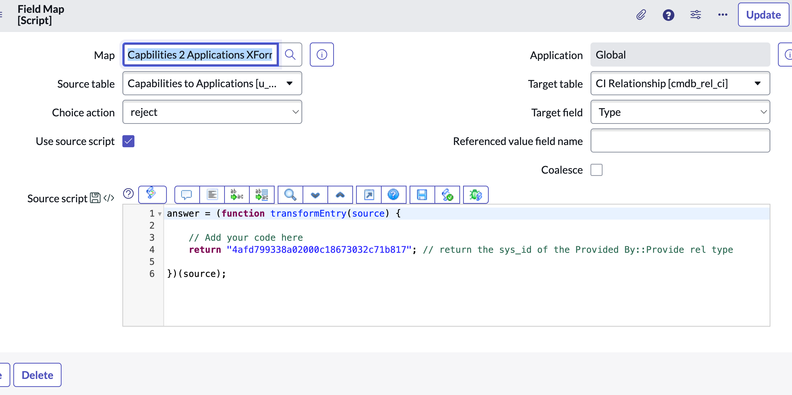Click the Application Global field
Image resolution: width=792 pixels, height=395 pixels.
tap(680, 55)
